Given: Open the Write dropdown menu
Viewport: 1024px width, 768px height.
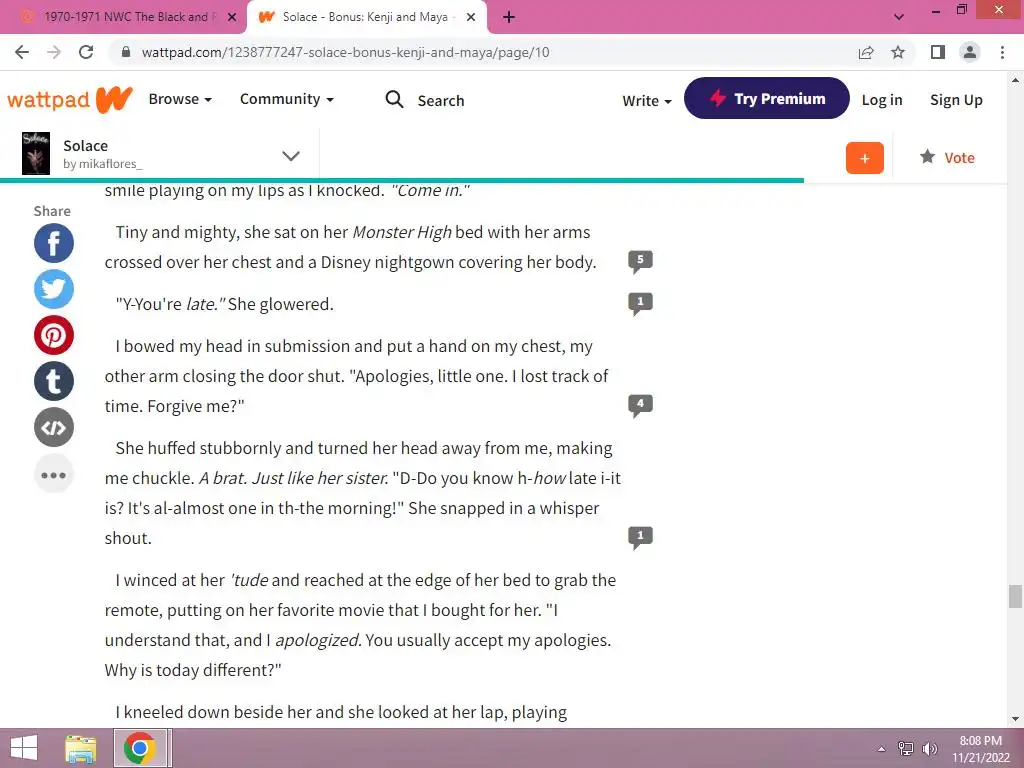Looking at the screenshot, I should pos(647,101).
